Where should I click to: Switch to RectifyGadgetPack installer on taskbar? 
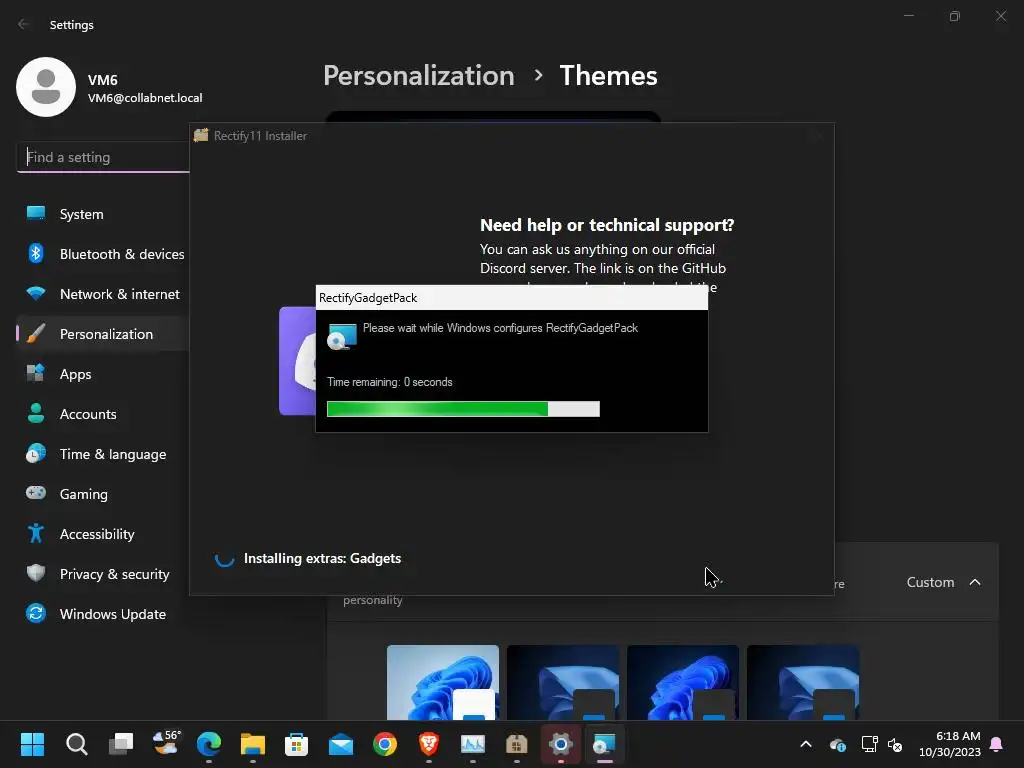pyautogui.click(x=604, y=744)
